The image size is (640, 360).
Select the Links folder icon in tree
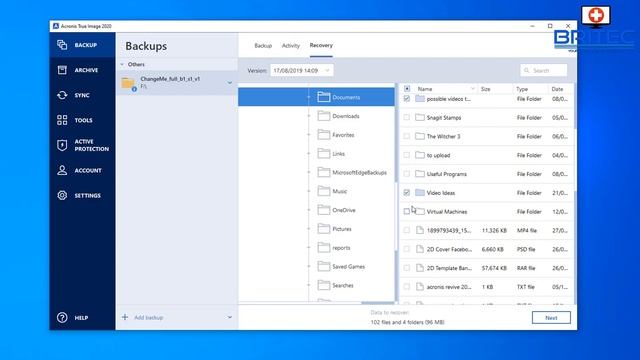coord(324,153)
